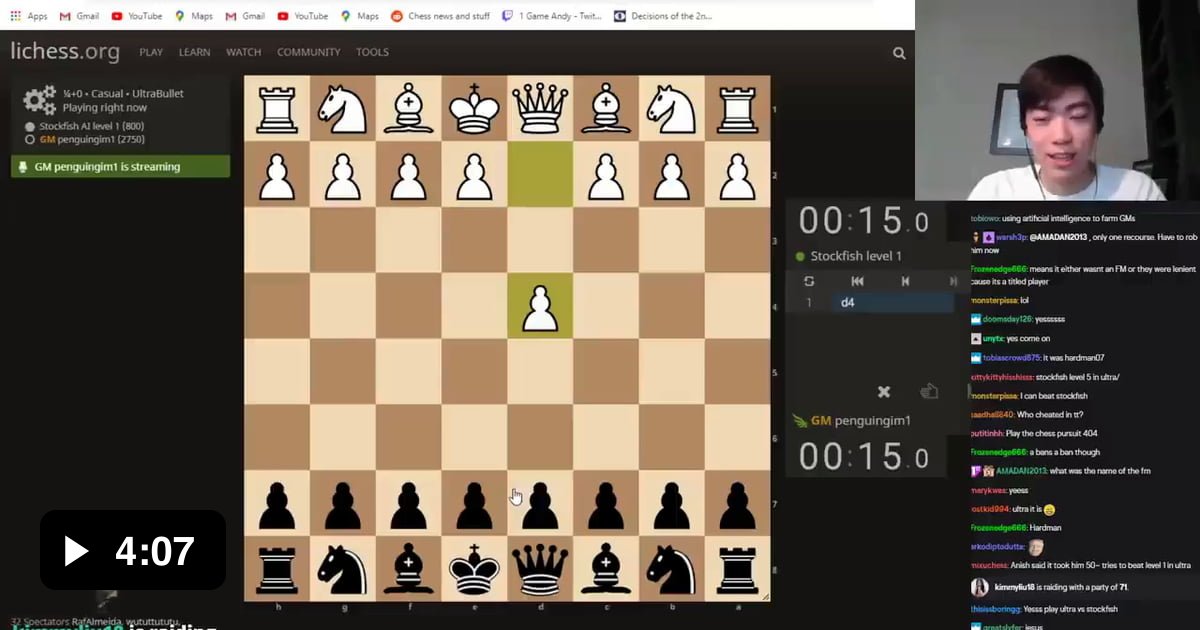
Task: Advance with the next-move arrow icon
Action: pyautogui.click(x=951, y=281)
